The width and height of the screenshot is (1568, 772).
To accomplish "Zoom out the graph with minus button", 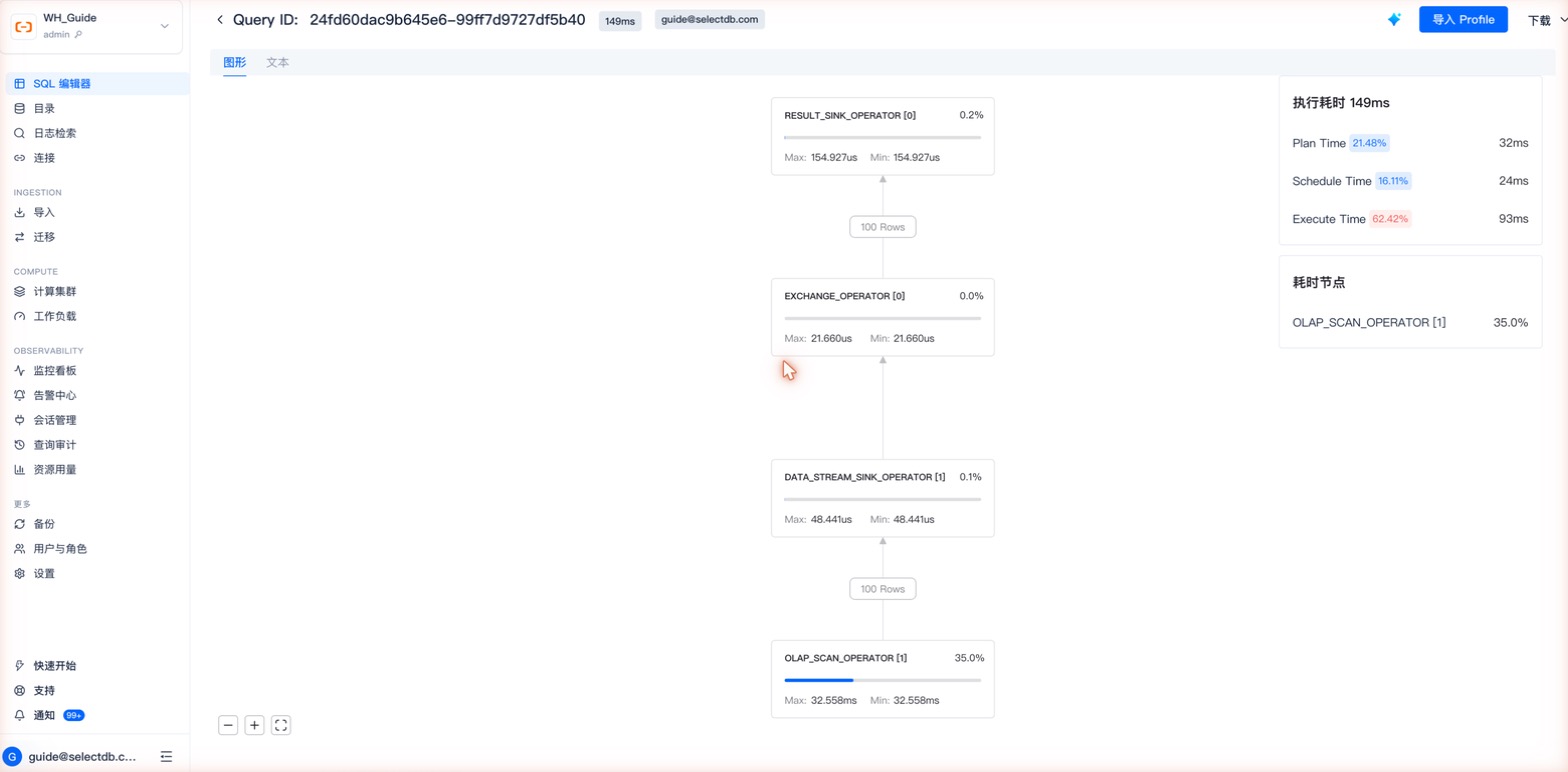I will (x=228, y=725).
